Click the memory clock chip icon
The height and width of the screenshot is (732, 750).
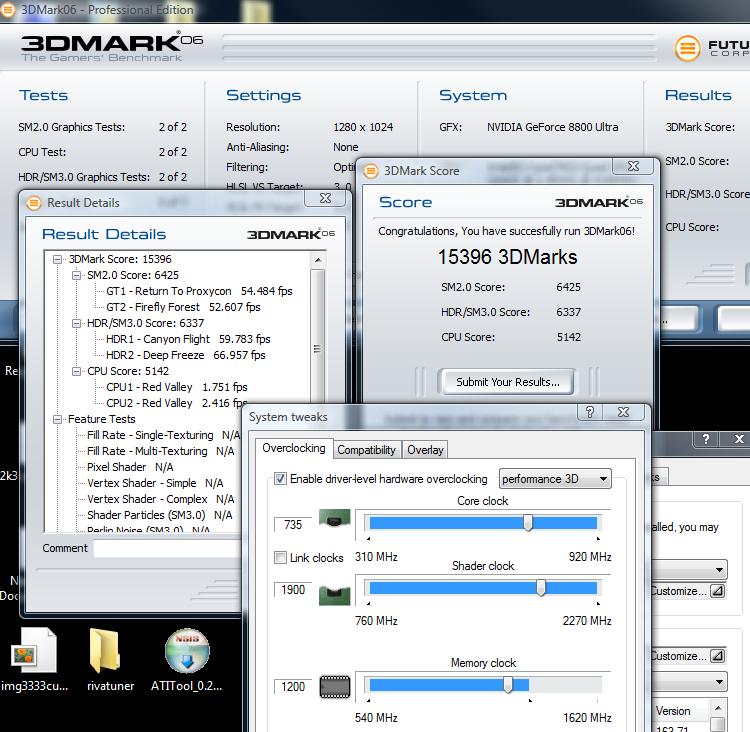(334, 687)
